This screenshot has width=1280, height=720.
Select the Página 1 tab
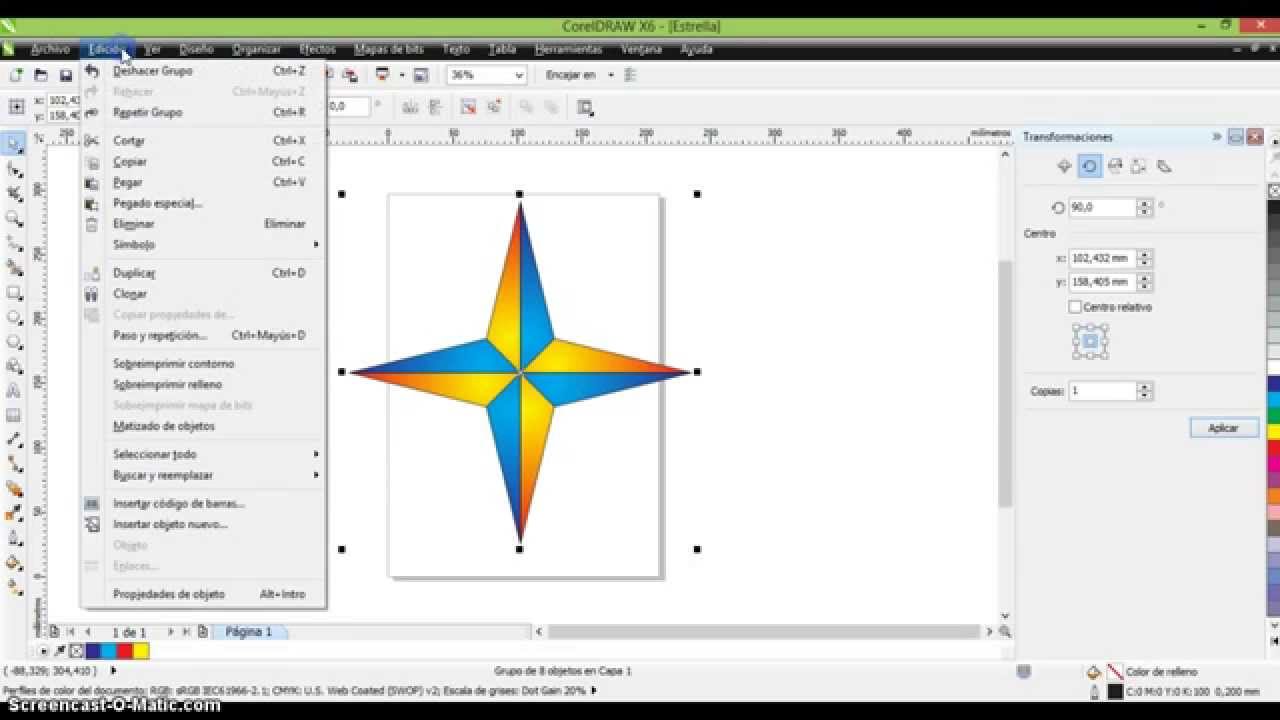pos(248,632)
